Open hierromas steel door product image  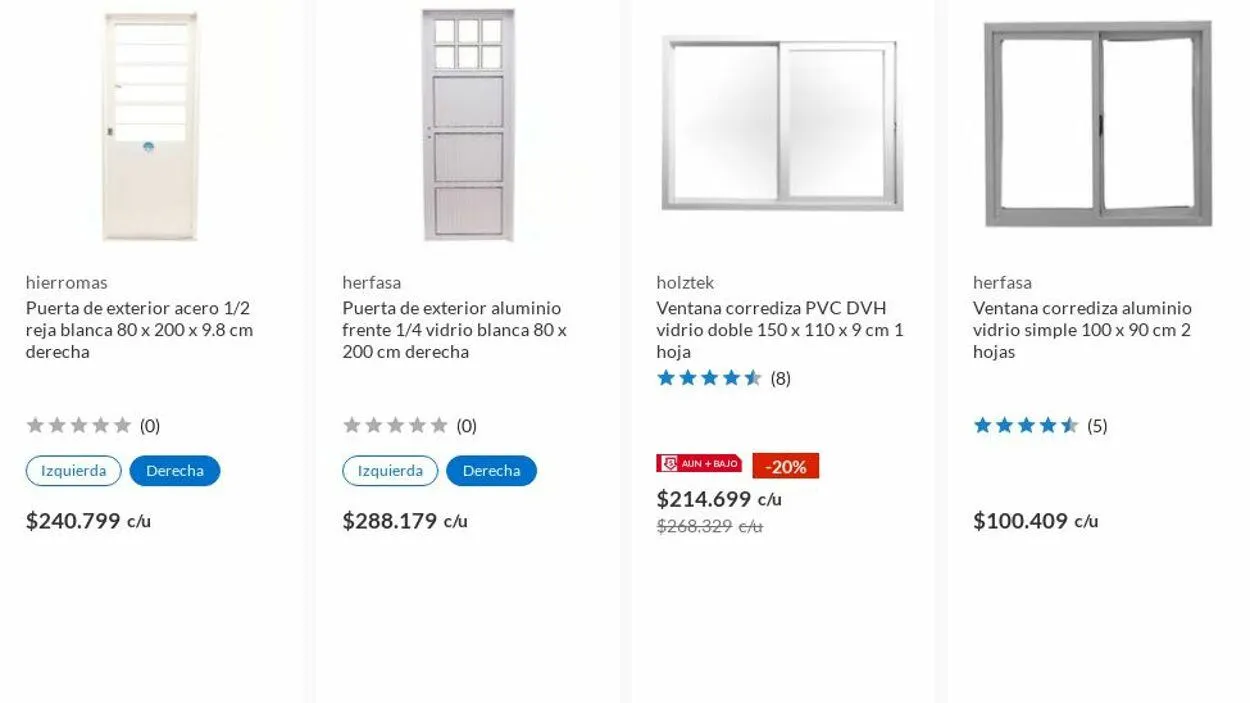point(150,127)
